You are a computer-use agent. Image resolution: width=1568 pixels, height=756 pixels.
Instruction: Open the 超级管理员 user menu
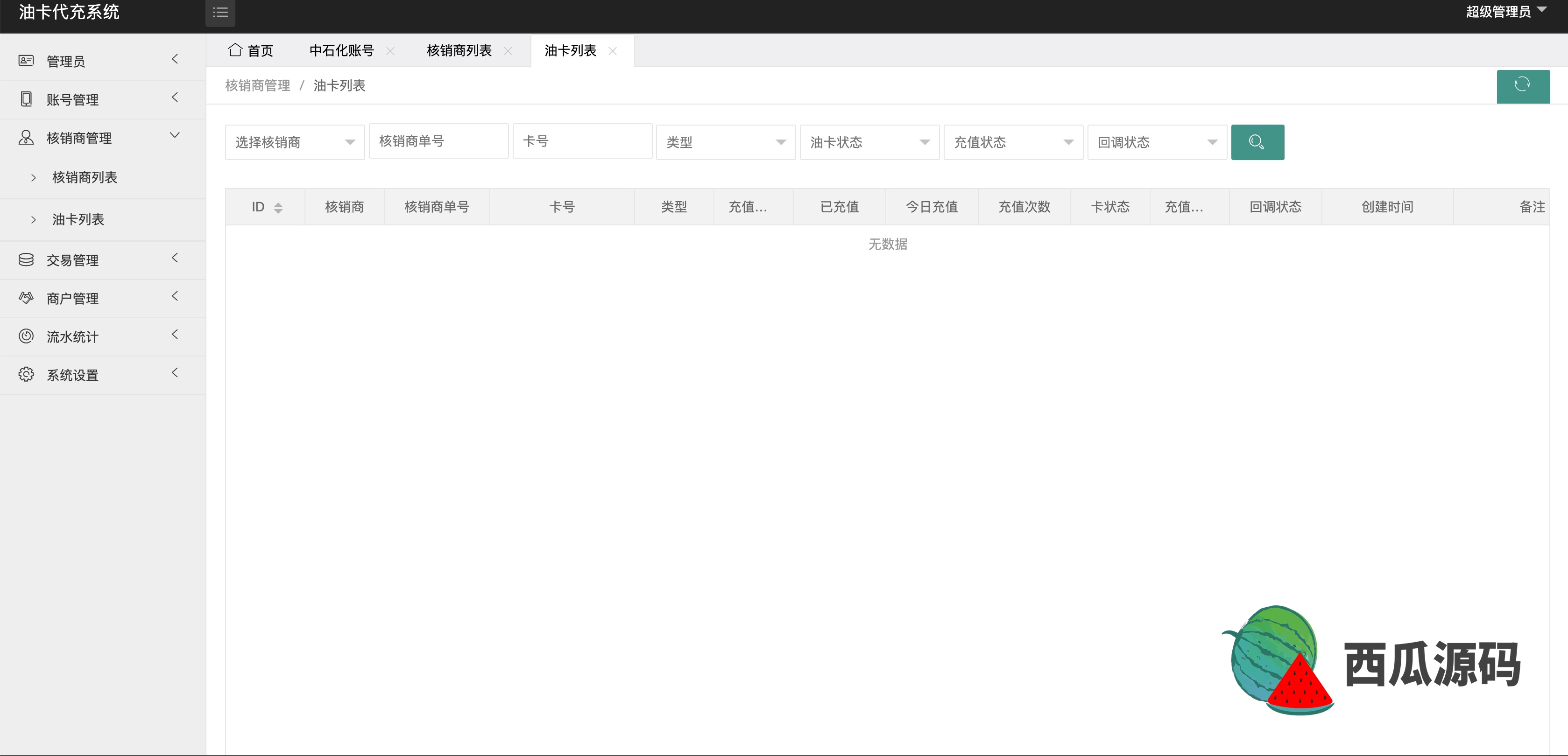click(1506, 12)
